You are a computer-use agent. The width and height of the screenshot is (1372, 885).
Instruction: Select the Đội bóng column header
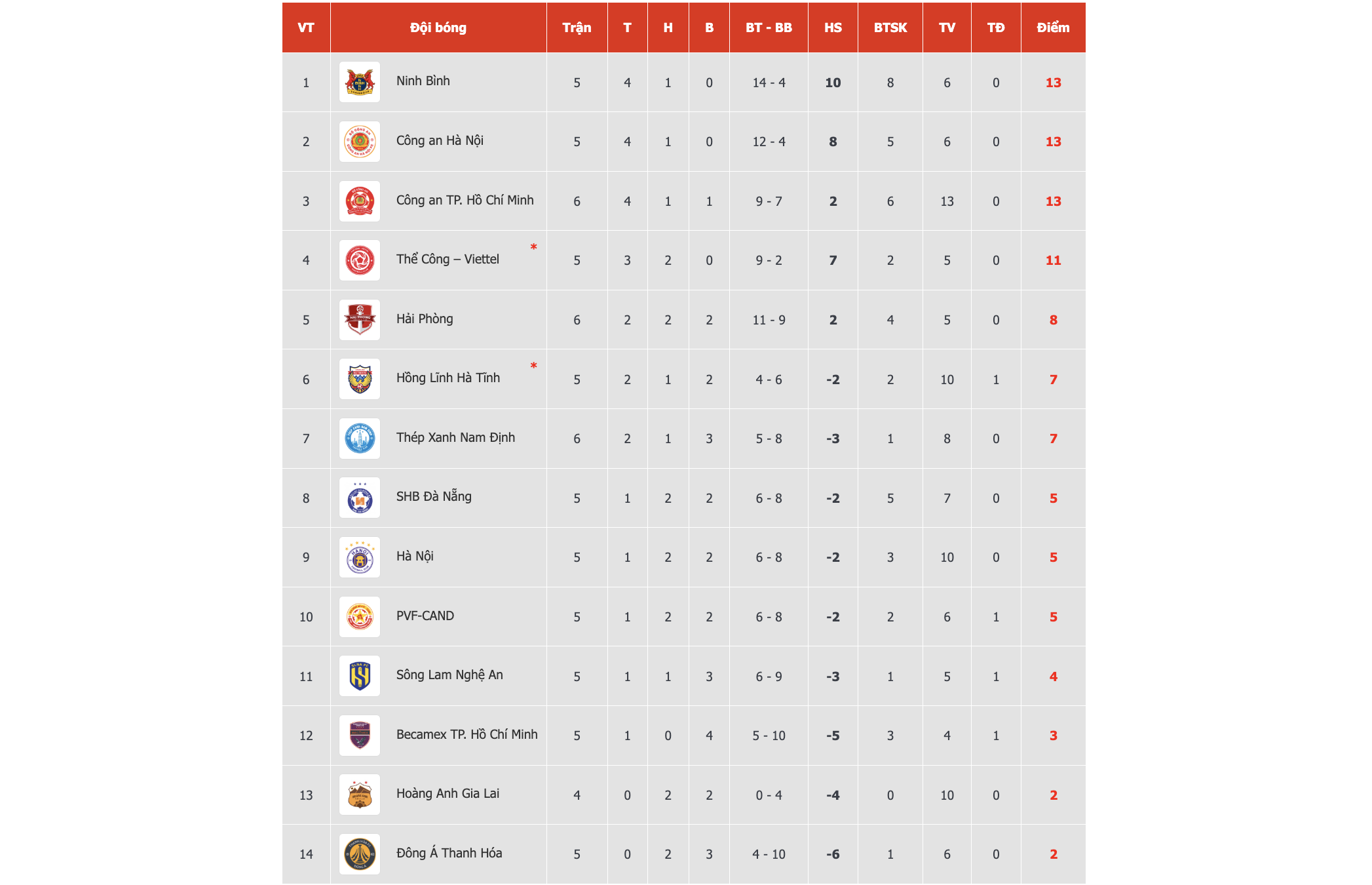click(x=438, y=28)
